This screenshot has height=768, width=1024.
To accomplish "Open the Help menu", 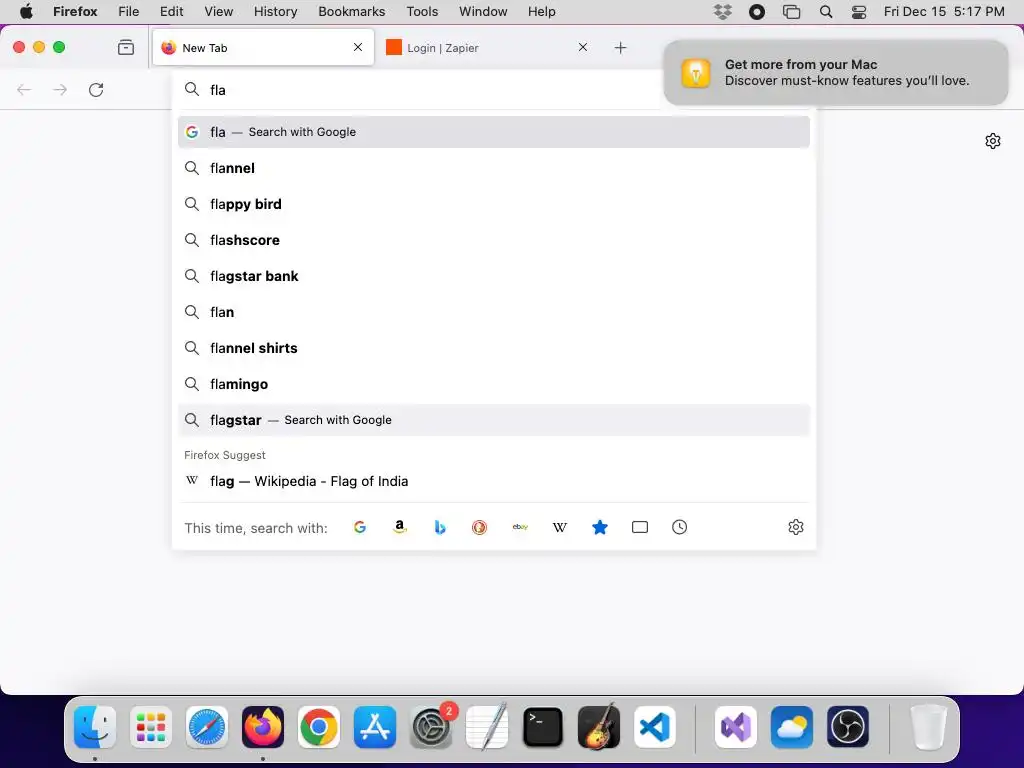I will (542, 12).
